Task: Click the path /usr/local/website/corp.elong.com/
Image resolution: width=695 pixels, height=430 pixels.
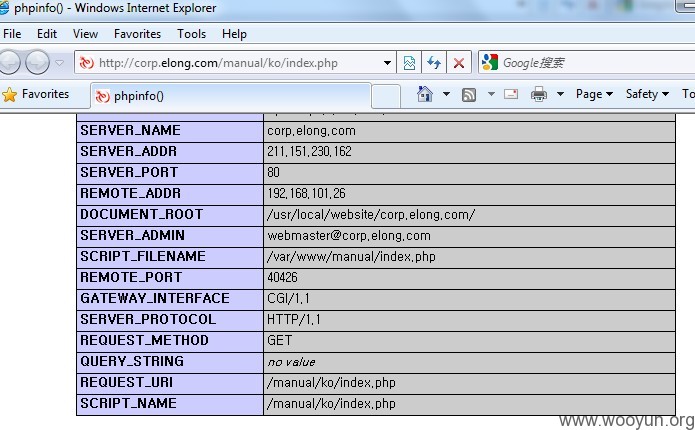Action: [x=371, y=215]
